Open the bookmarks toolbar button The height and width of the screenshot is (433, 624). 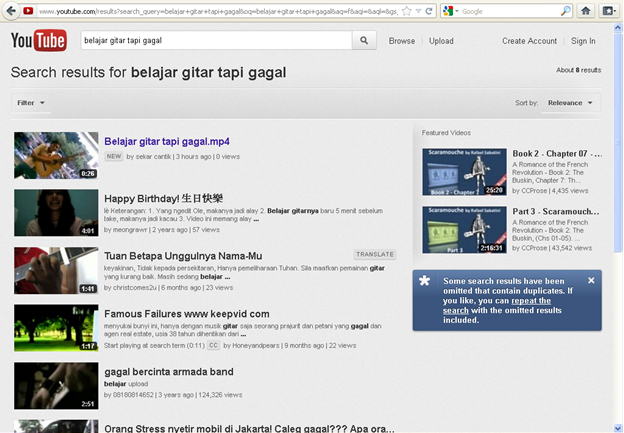609,11
